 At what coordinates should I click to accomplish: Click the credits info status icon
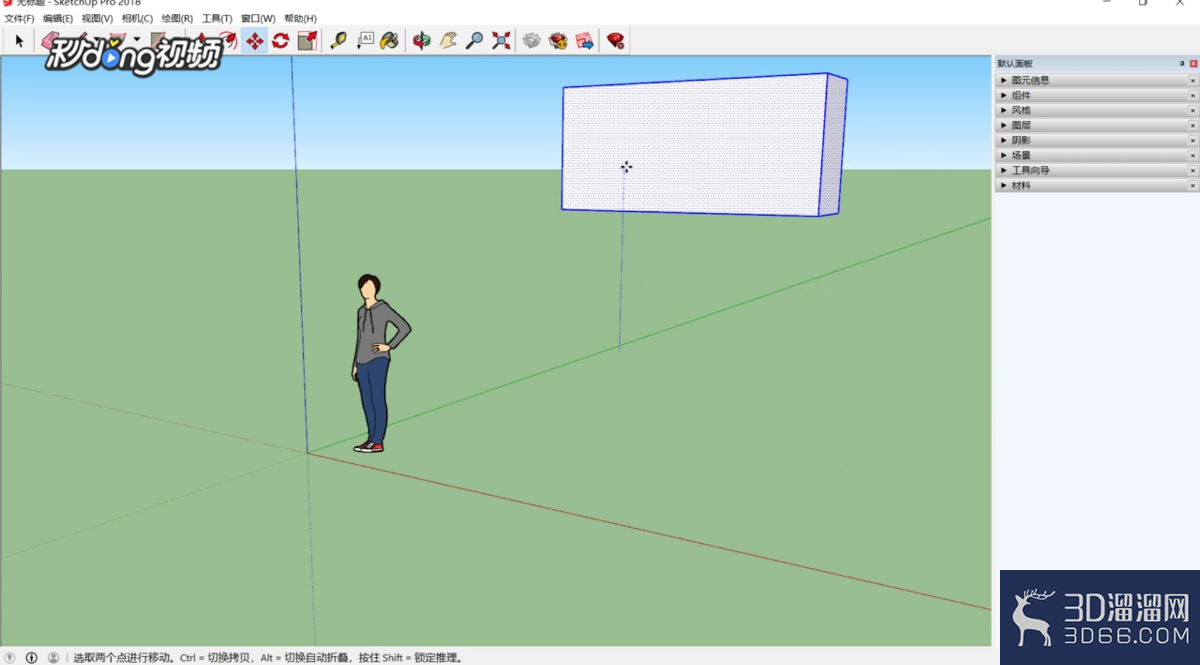point(32,658)
